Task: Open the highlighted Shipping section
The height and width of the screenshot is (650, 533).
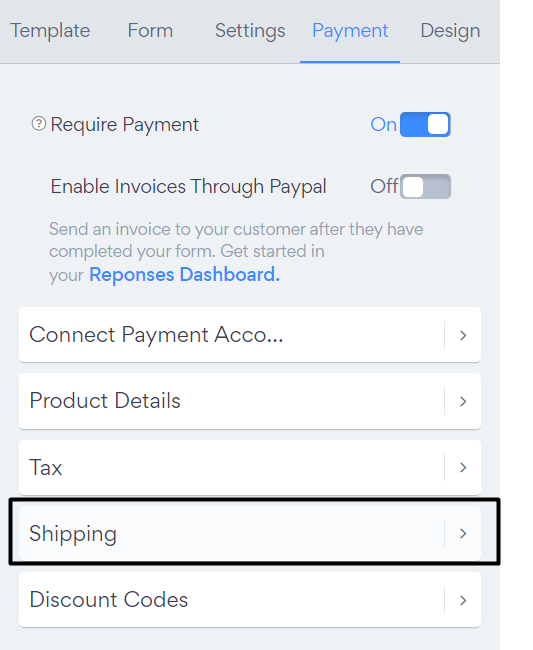Action: (250, 533)
